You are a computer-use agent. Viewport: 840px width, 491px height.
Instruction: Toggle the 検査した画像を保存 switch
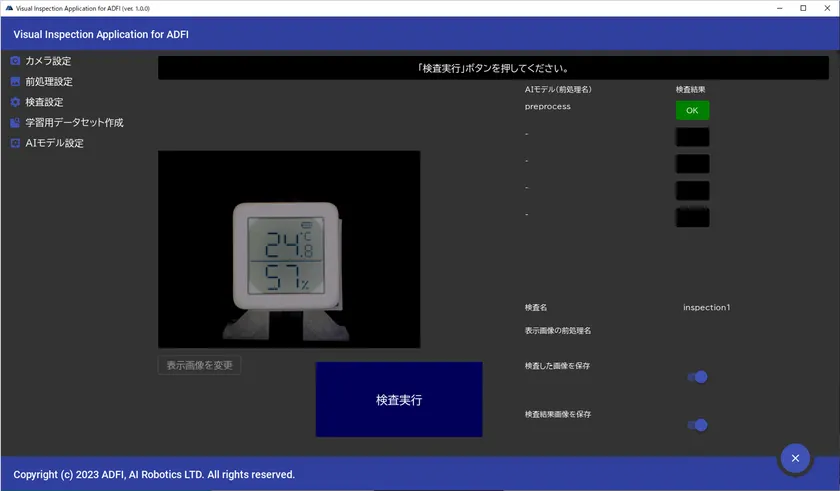[x=698, y=377]
